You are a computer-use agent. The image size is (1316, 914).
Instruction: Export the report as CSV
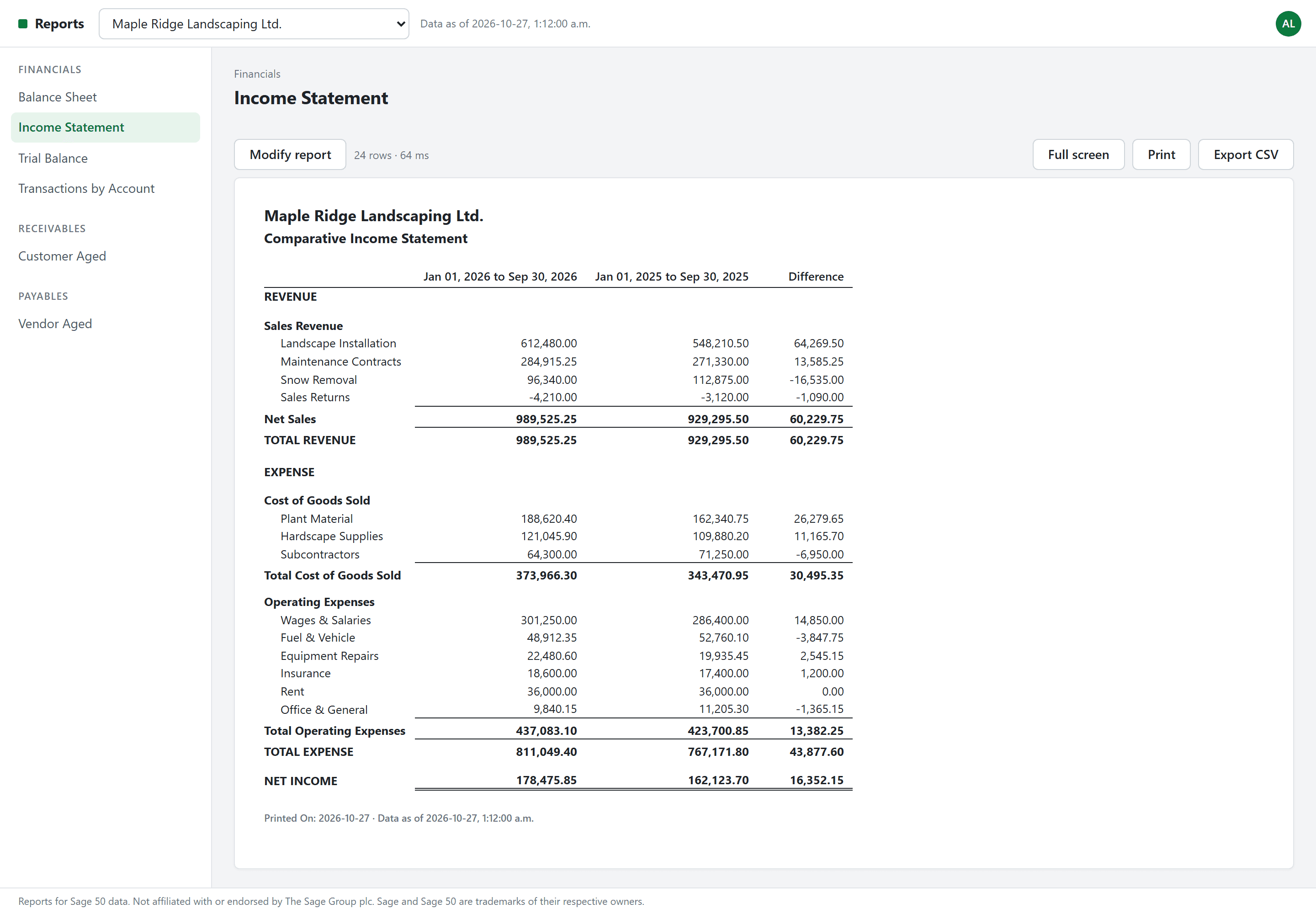click(1246, 154)
